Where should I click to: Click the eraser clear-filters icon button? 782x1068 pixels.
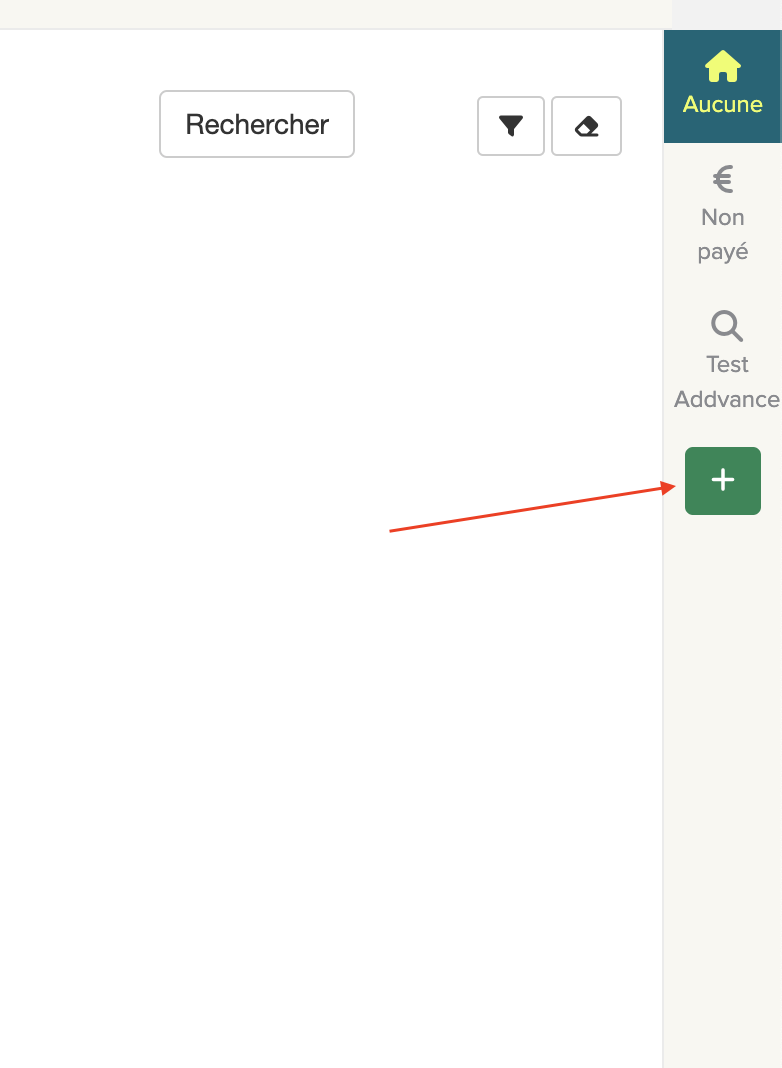point(586,126)
